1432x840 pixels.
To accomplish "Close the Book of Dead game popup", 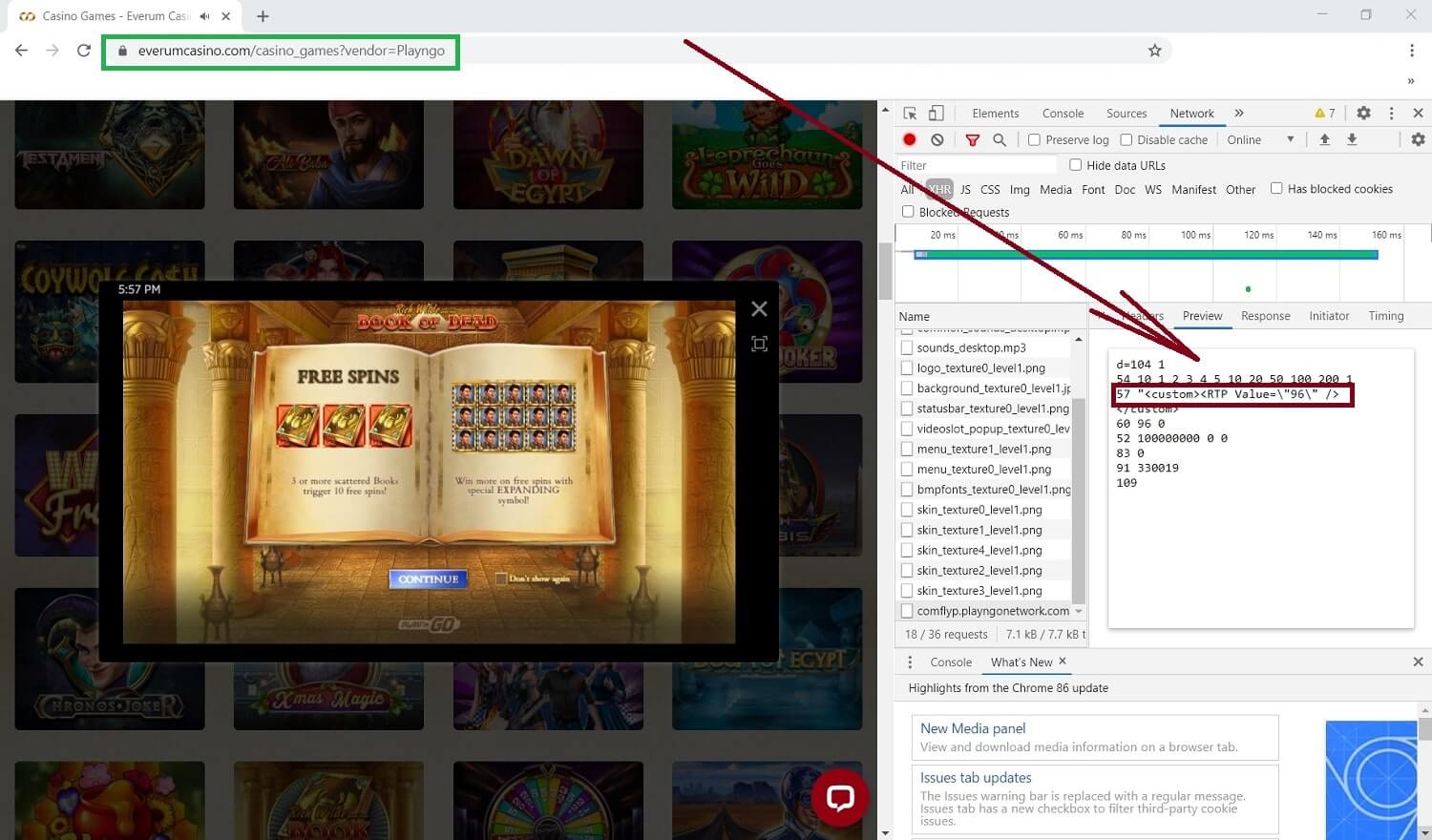I will coord(759,308).
